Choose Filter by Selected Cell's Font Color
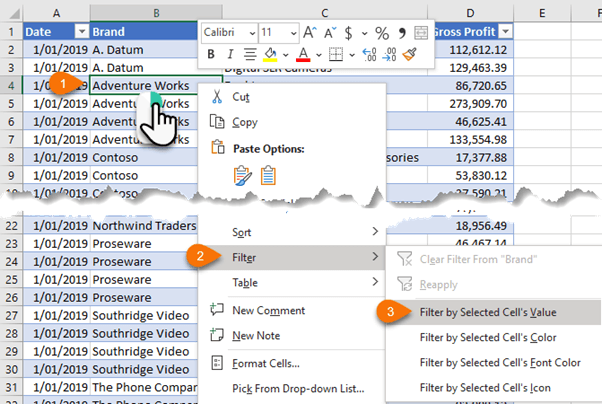The height and width of the screenshot is (404, 602). (494, 363)
